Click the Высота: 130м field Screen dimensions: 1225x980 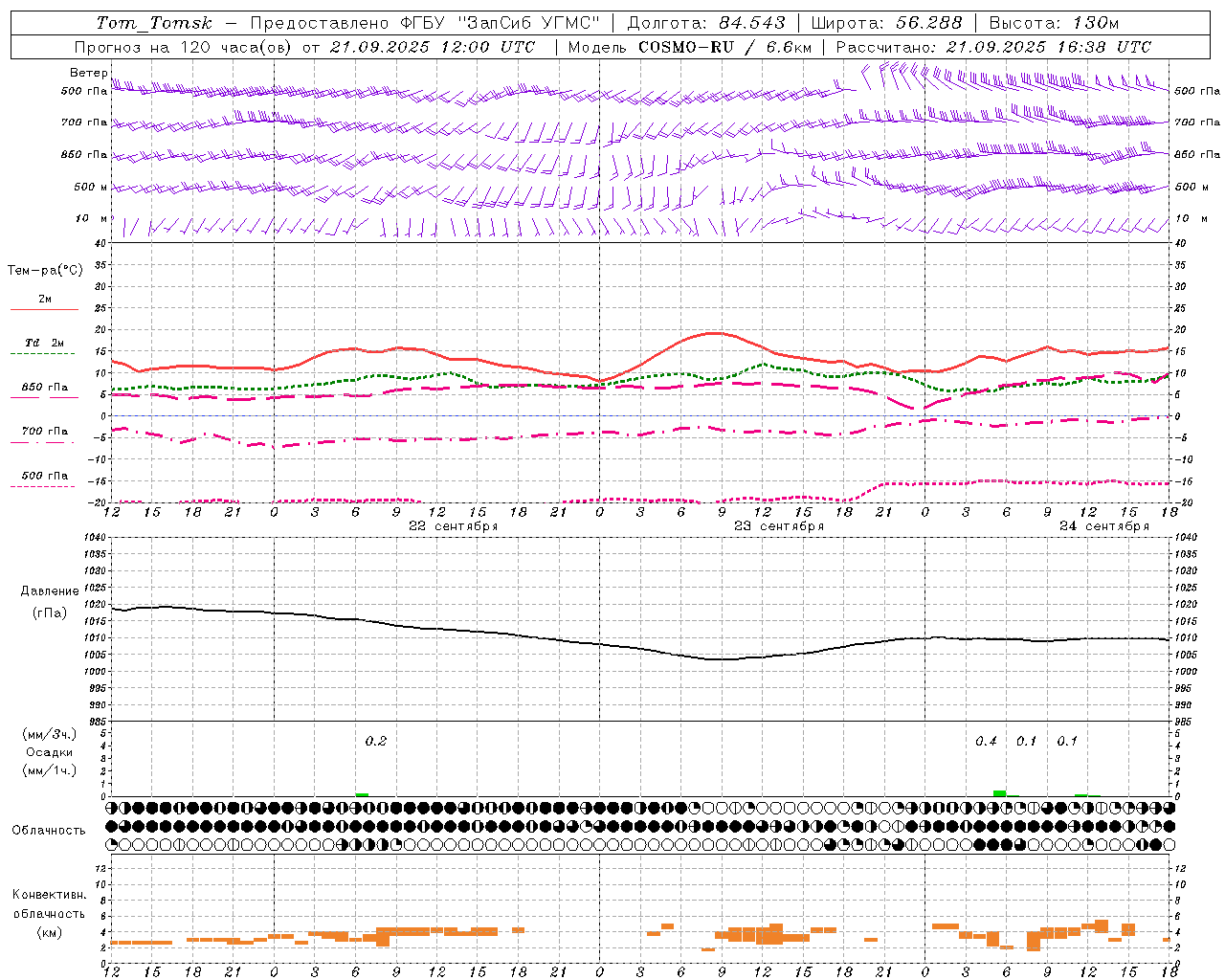[x=1054, y=23]
